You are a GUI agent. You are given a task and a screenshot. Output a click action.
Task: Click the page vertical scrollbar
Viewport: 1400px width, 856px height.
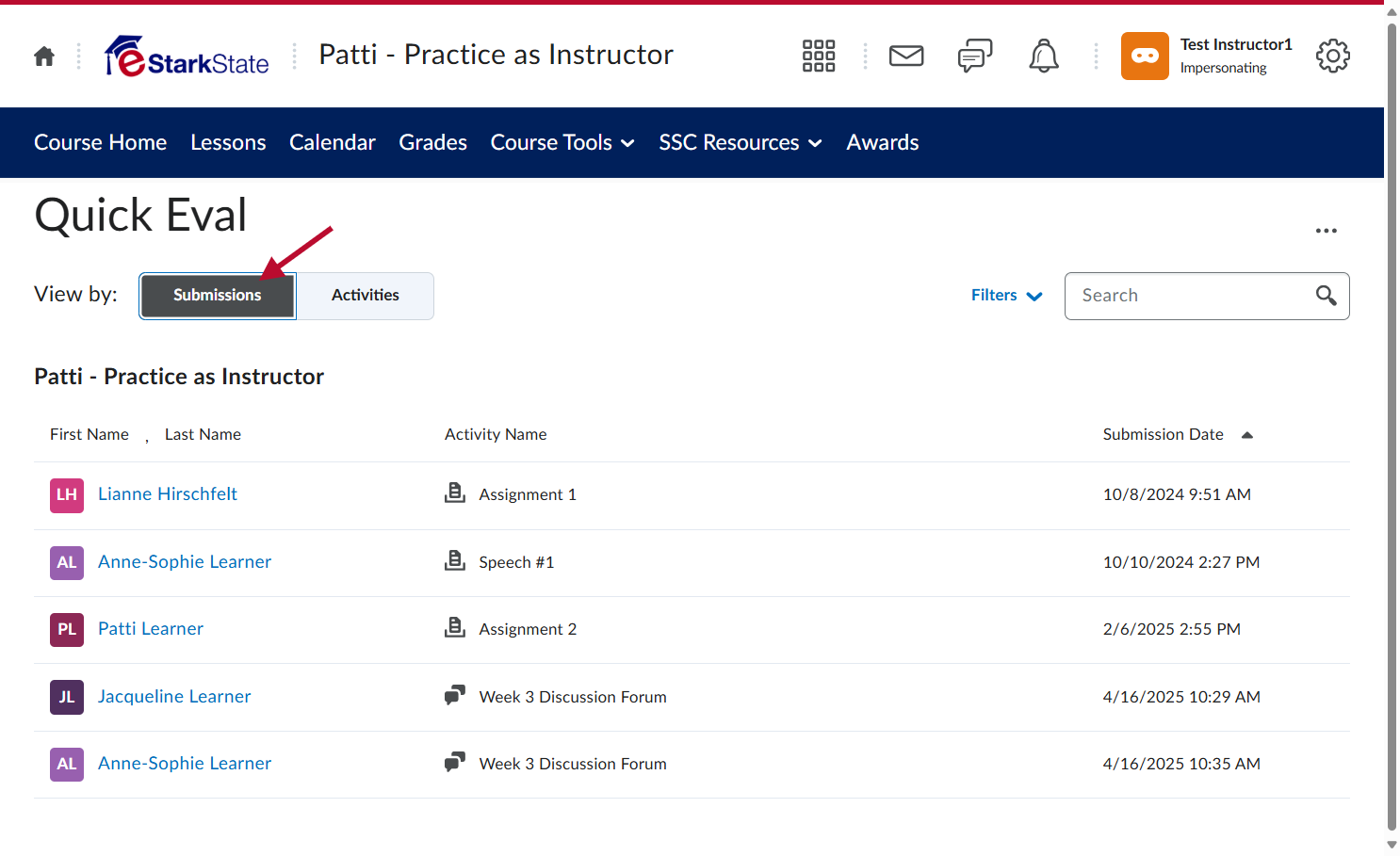pyautogui.click(x=1392, y=428)
